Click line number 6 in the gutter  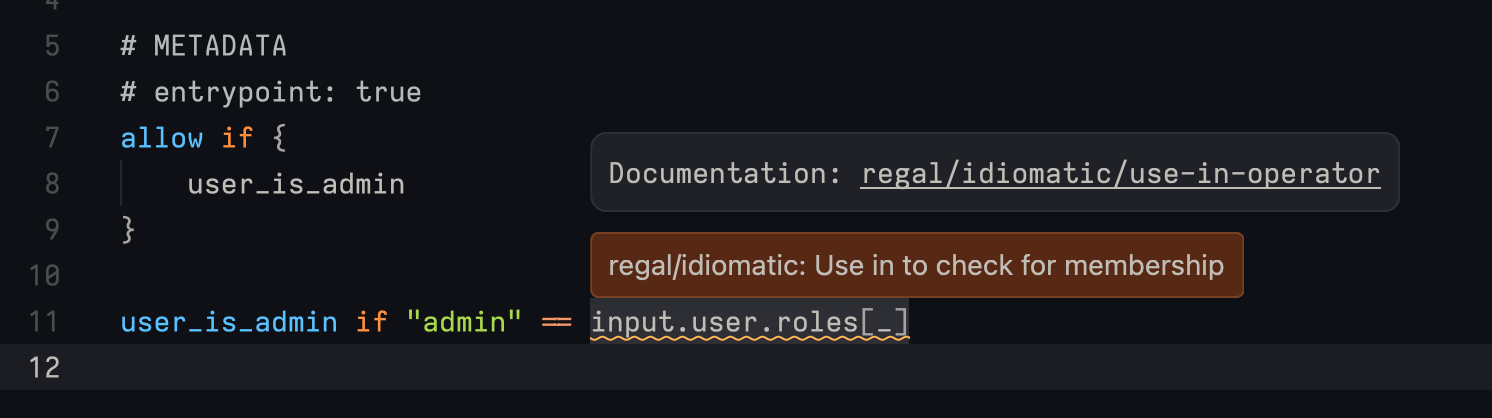(52, 92)
